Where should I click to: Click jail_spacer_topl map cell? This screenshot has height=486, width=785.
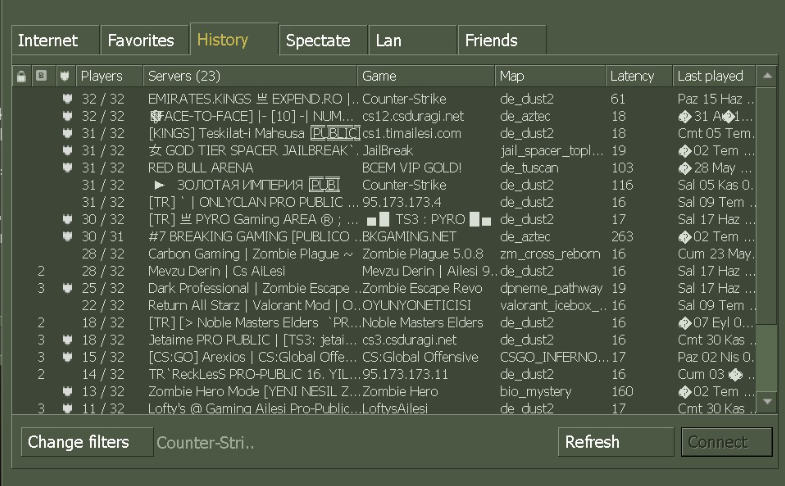(552, 150)
